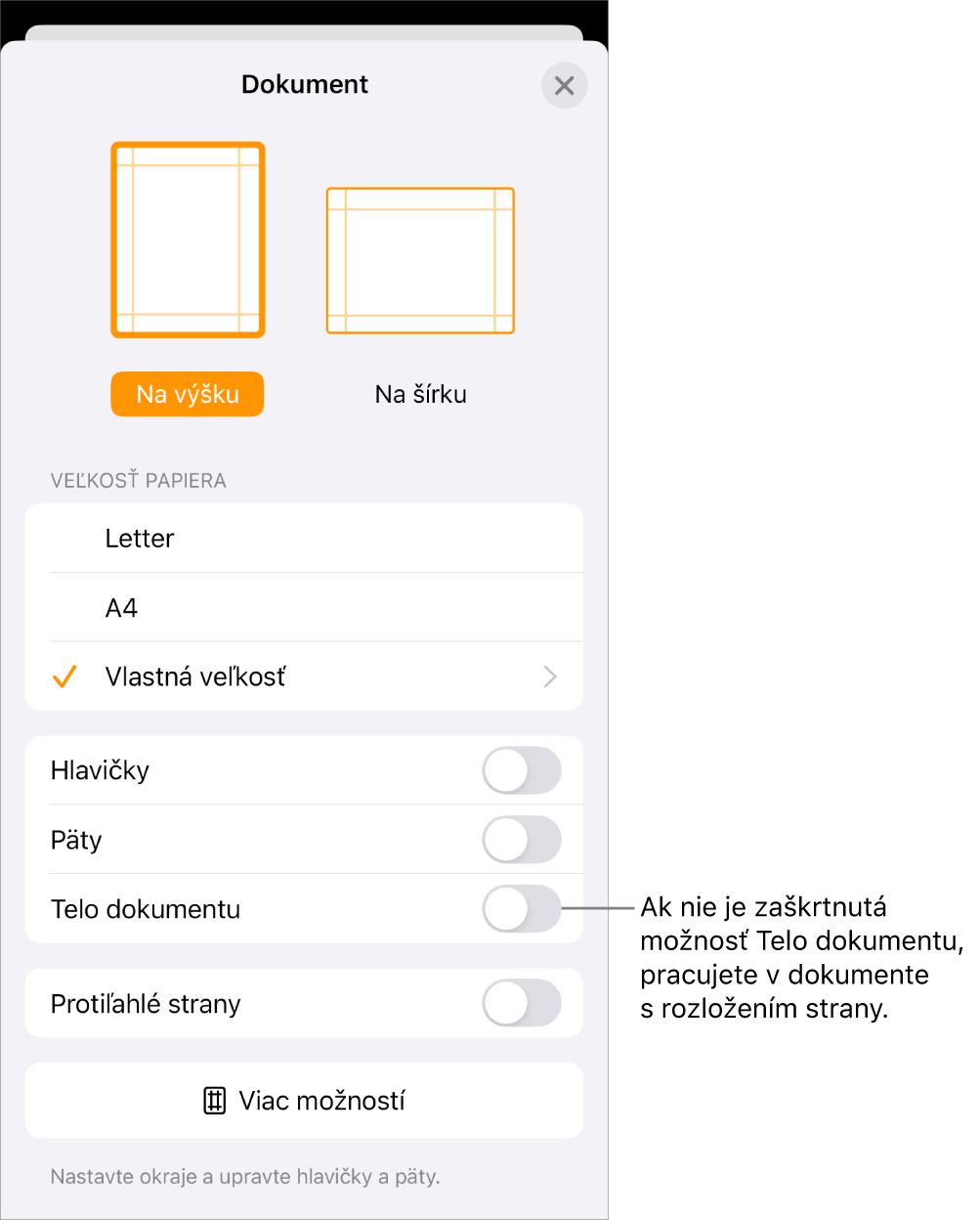Image resolution: width=980 pixels, height=1220 pixels.
Task: Toggle the Hlavičky switch
Action: click(x=522, y=770)
